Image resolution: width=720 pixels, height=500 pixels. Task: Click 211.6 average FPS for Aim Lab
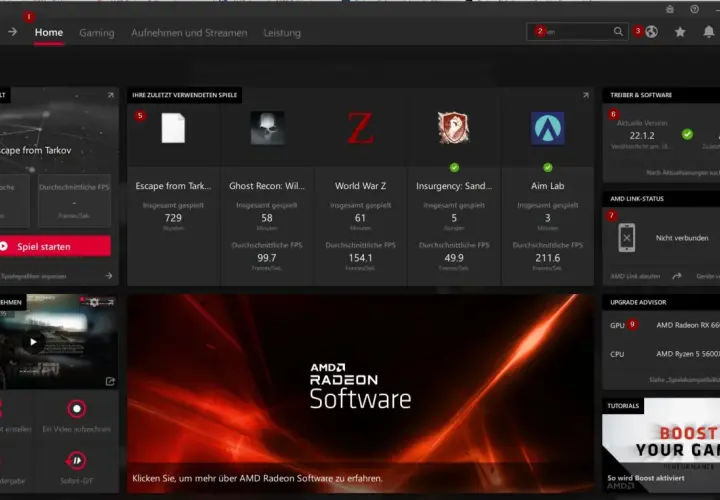click(547, 258)
